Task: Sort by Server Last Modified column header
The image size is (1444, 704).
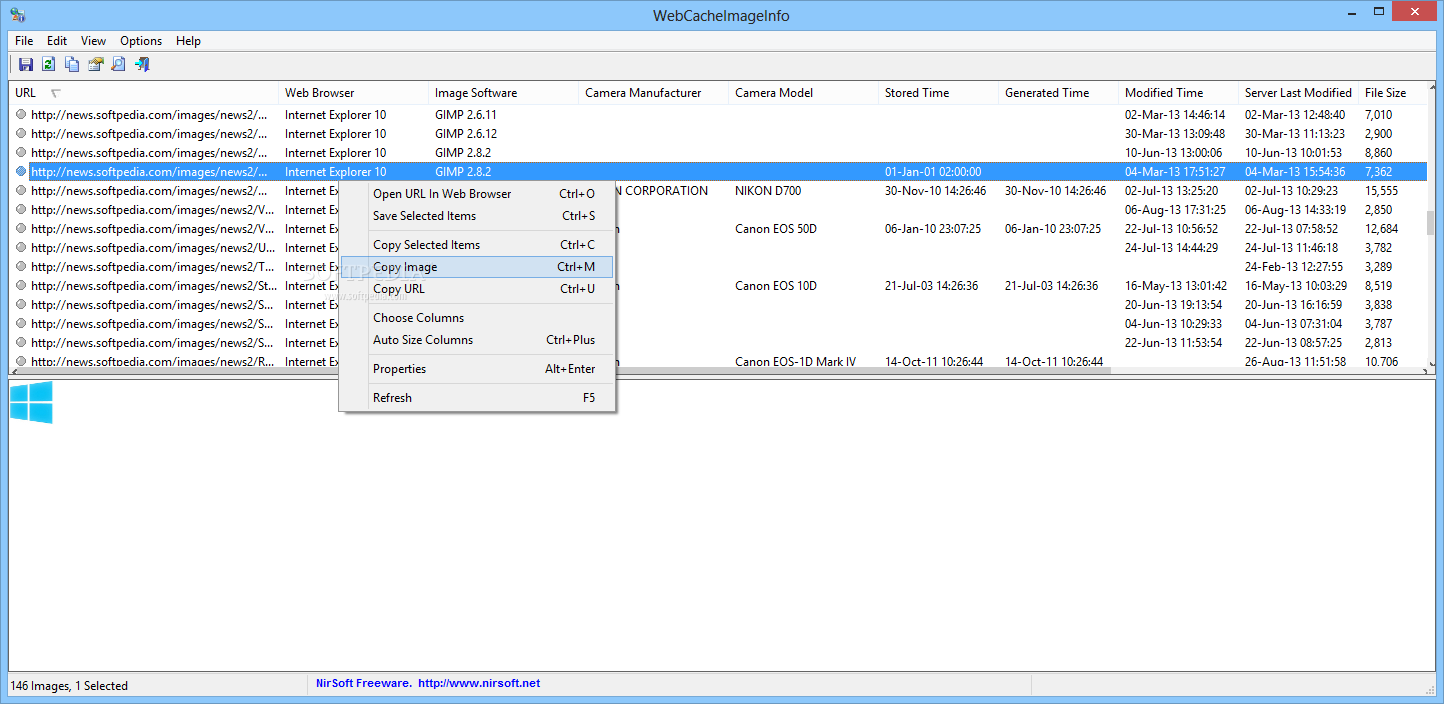Action: pos(1299,93)
